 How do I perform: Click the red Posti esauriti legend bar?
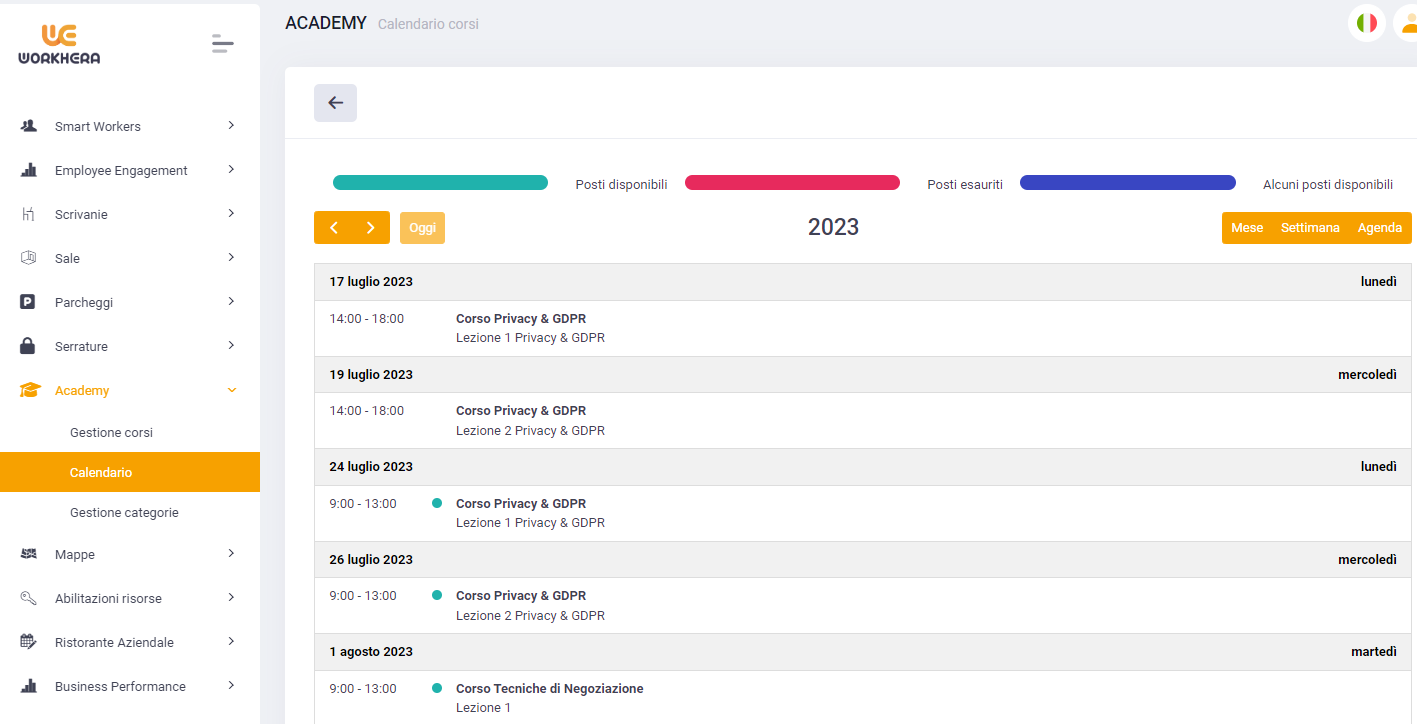click(792, 183)
